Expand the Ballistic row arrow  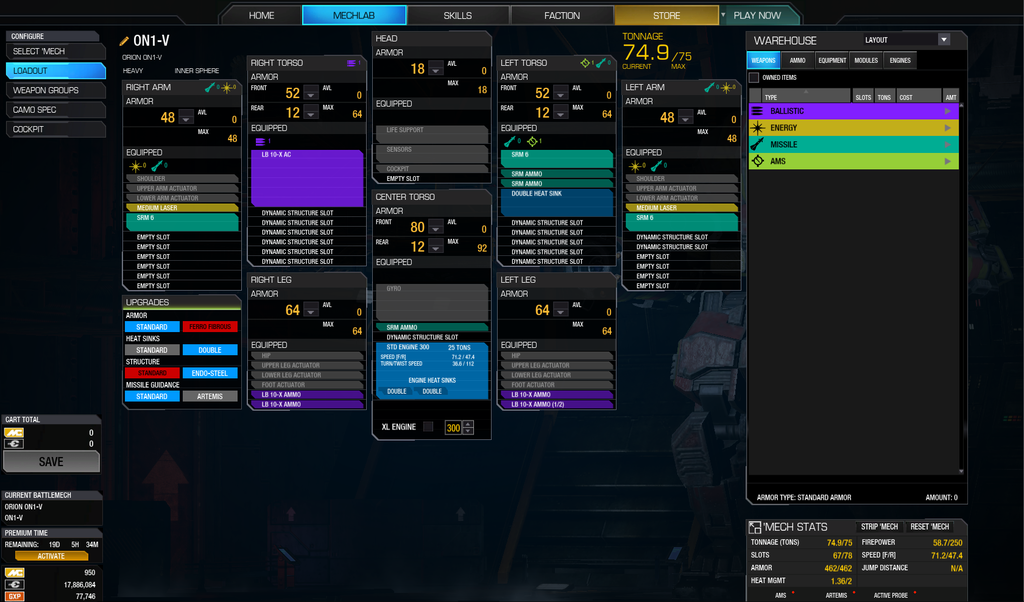pyautogui.click(x=947, y=112)
